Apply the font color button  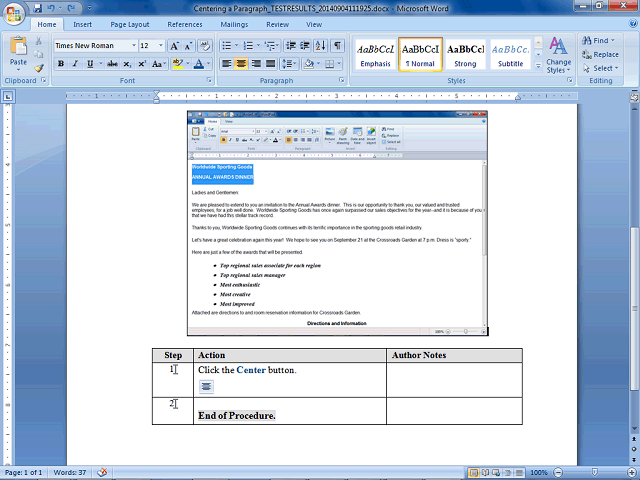[x=199, y=64]
